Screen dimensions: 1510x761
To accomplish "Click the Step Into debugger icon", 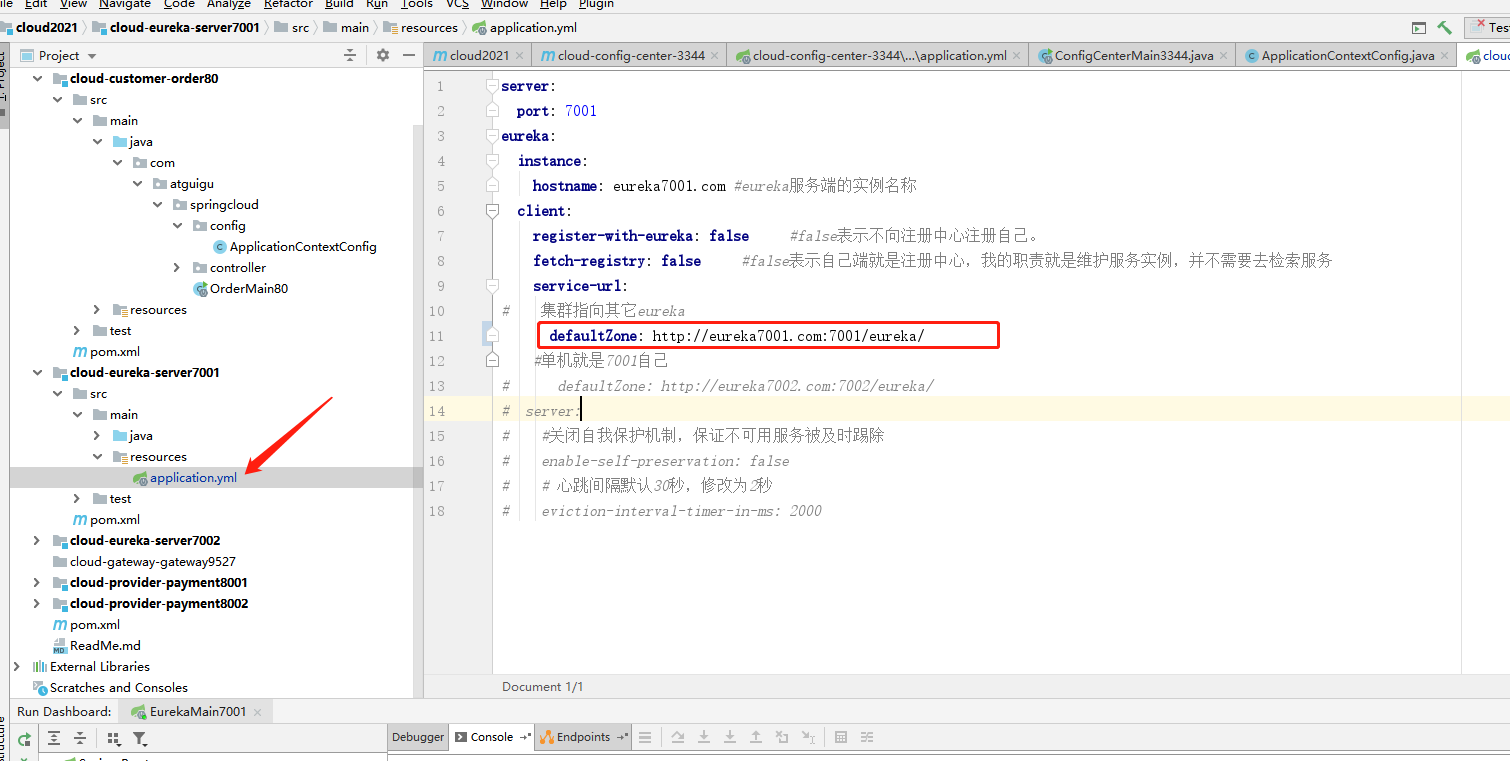I will tap(704, 737).
